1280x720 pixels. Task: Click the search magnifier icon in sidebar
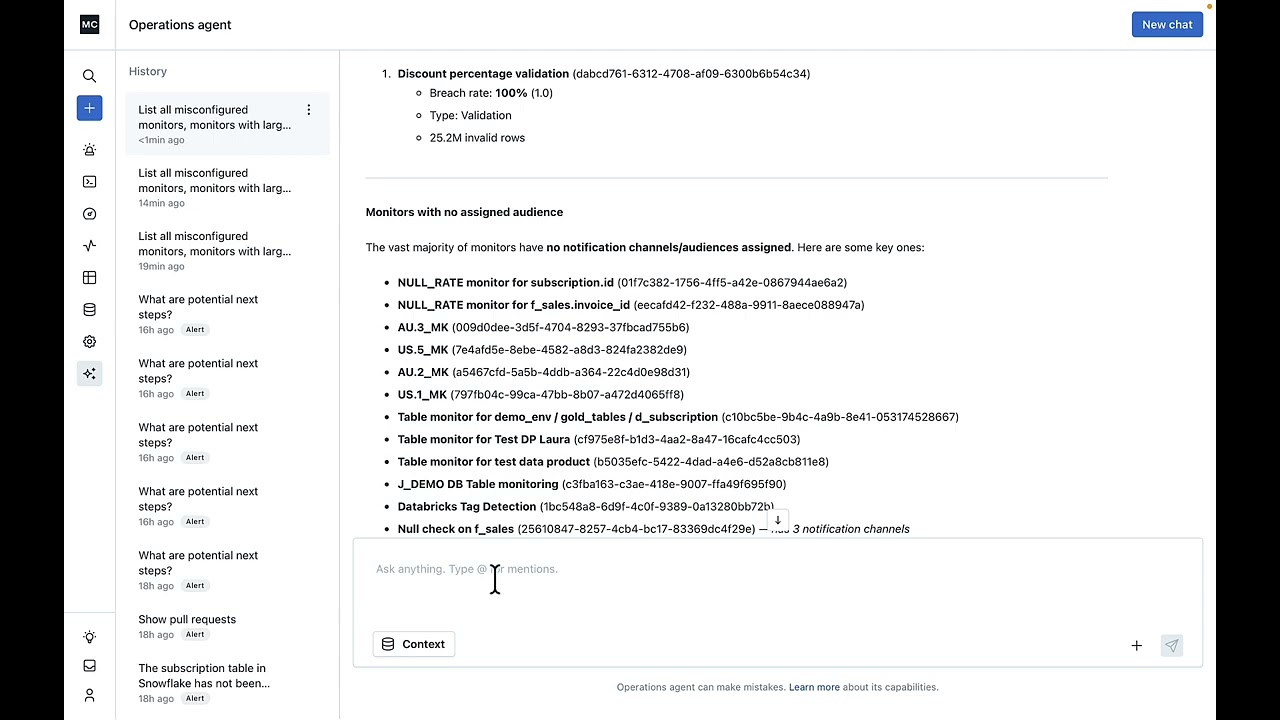pos(89,76)
